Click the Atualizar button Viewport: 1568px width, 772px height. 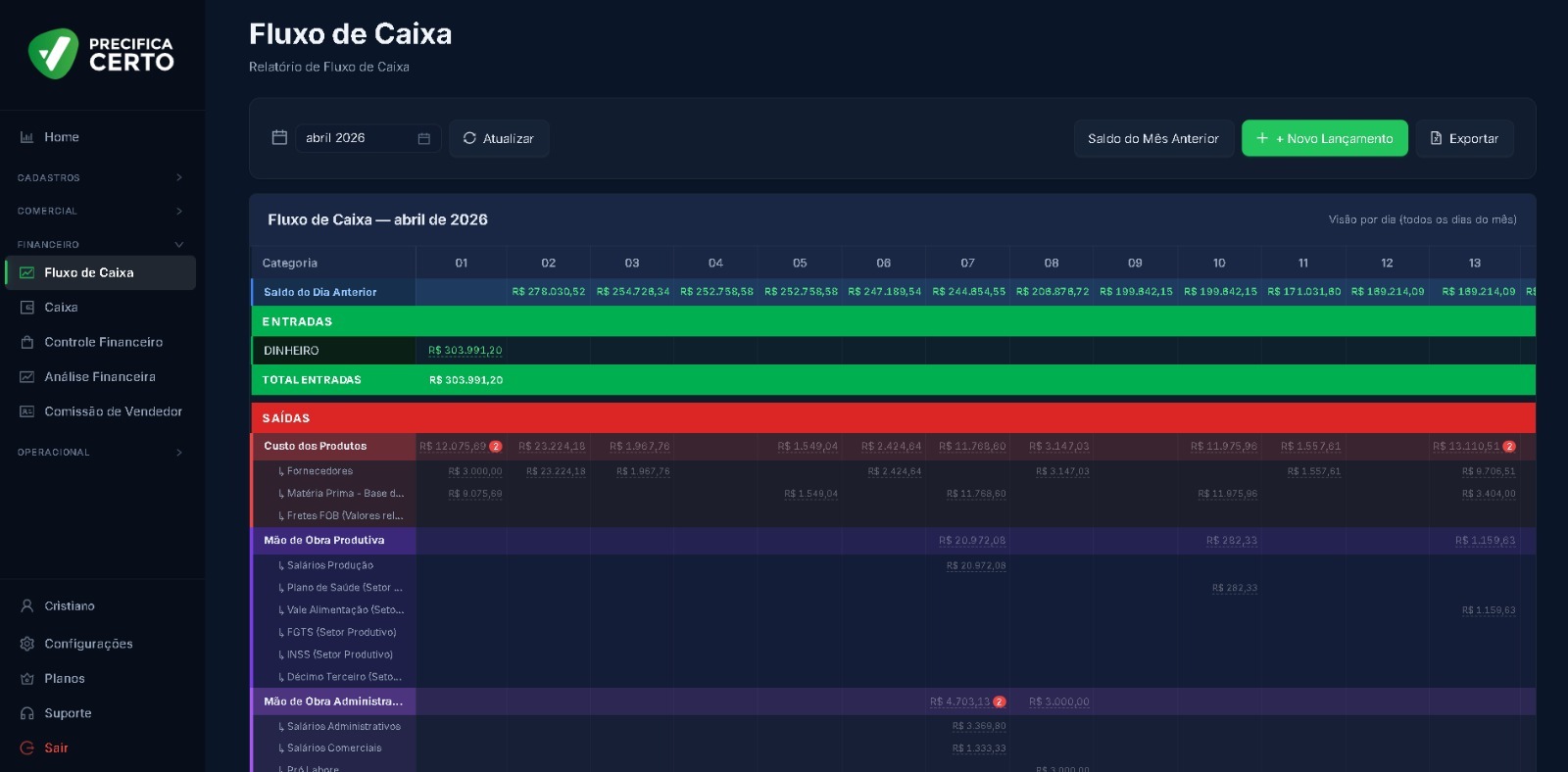499,138
